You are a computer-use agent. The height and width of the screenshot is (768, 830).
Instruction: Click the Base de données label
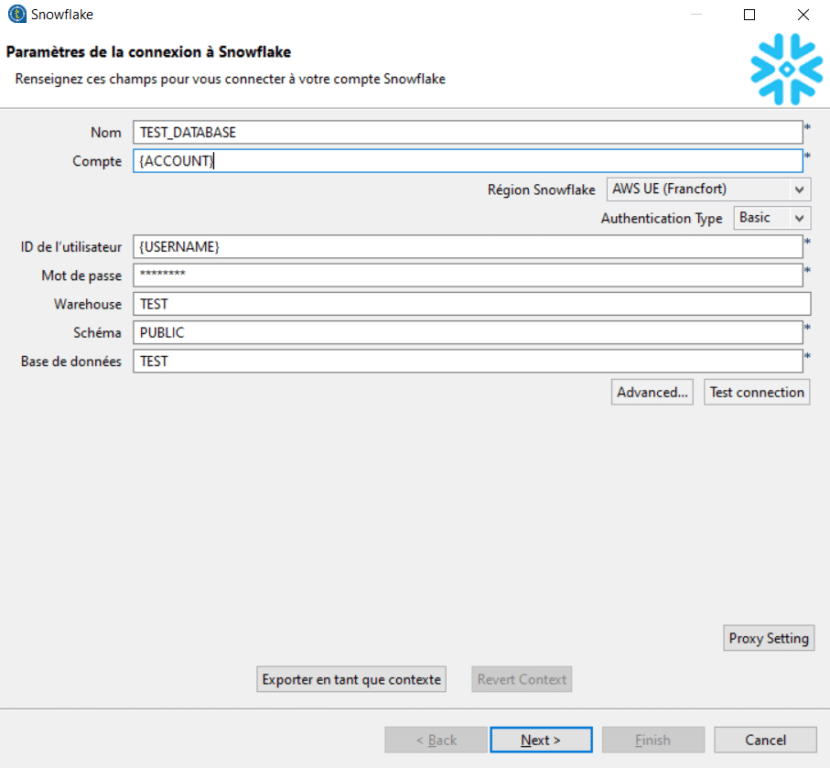coord(71,362)
